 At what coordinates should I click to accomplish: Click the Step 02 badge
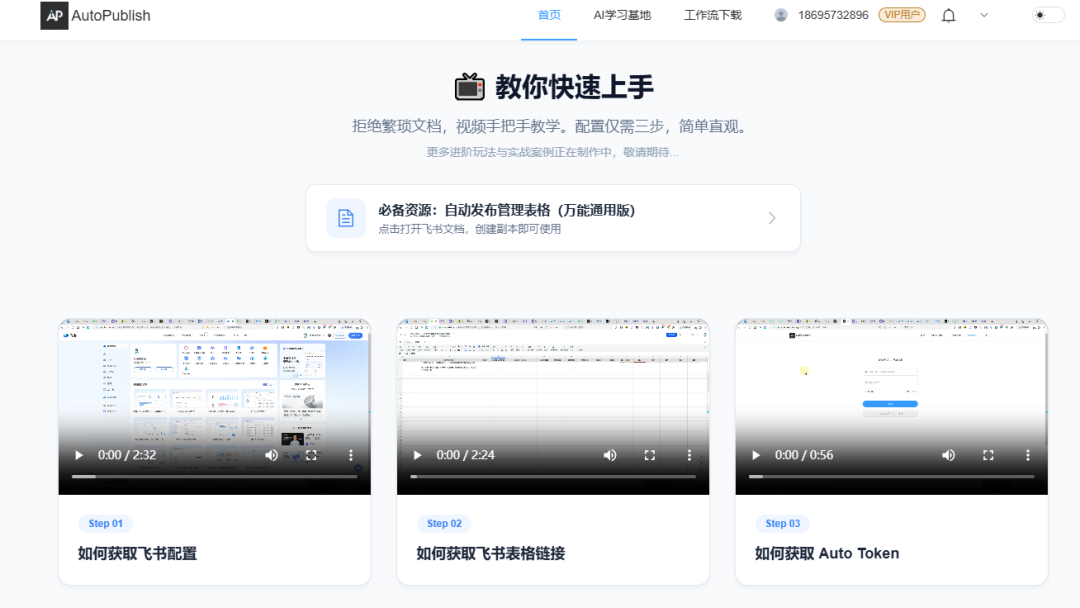pos(444,523)
